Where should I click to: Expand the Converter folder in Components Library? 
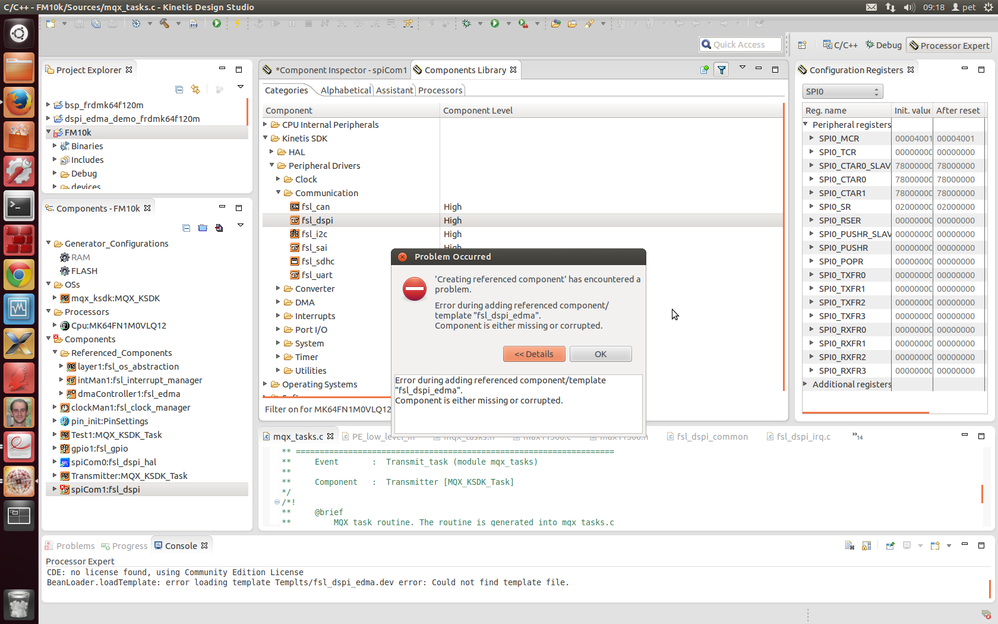click(x=278, y=288)
